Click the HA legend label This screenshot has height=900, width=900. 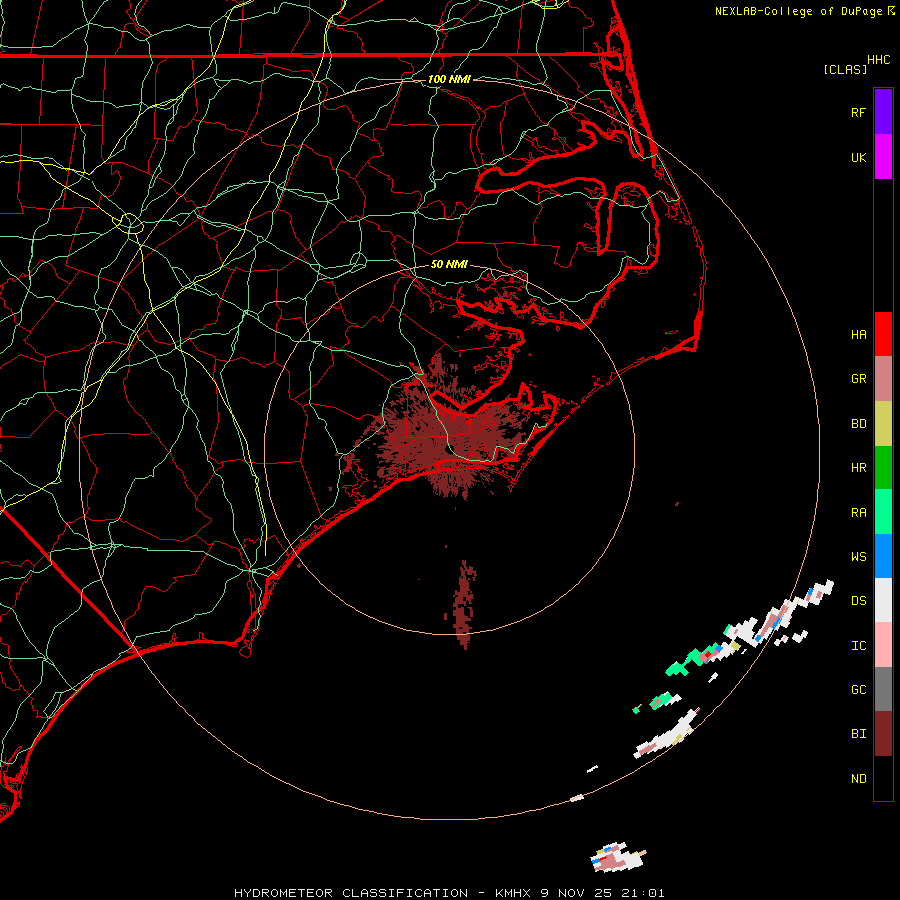[x=859, y=334]
